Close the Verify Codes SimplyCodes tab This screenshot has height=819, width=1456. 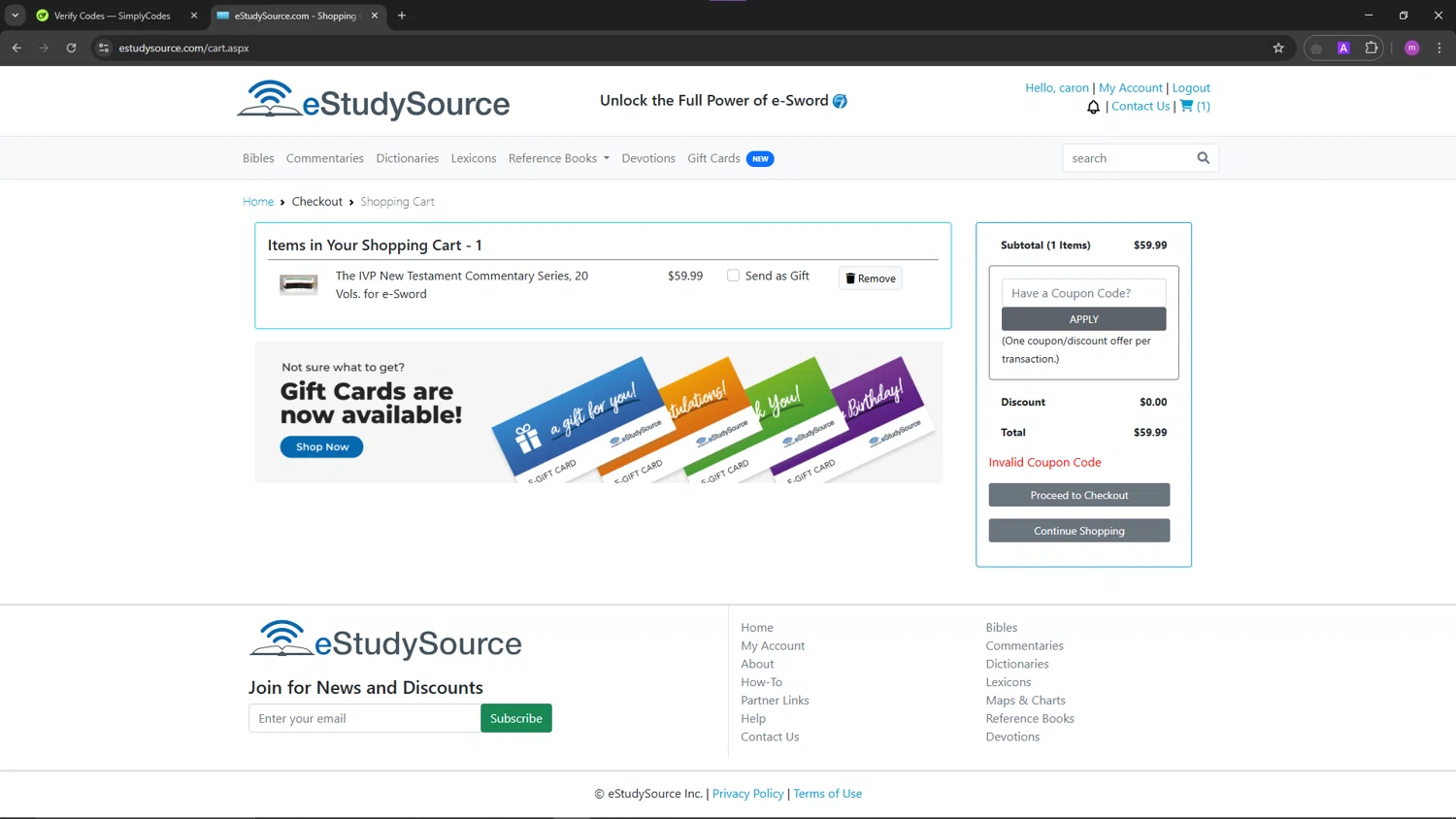click(193, 16)
